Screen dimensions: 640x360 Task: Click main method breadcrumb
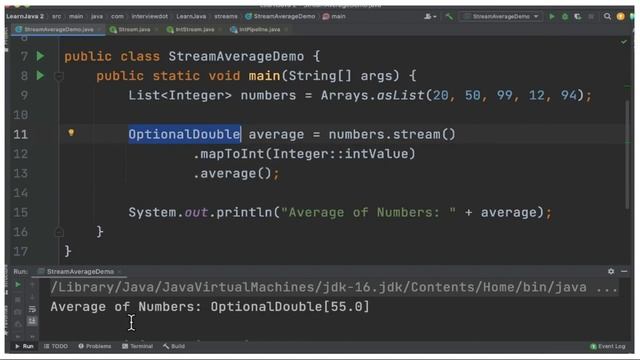click(334, 16)
